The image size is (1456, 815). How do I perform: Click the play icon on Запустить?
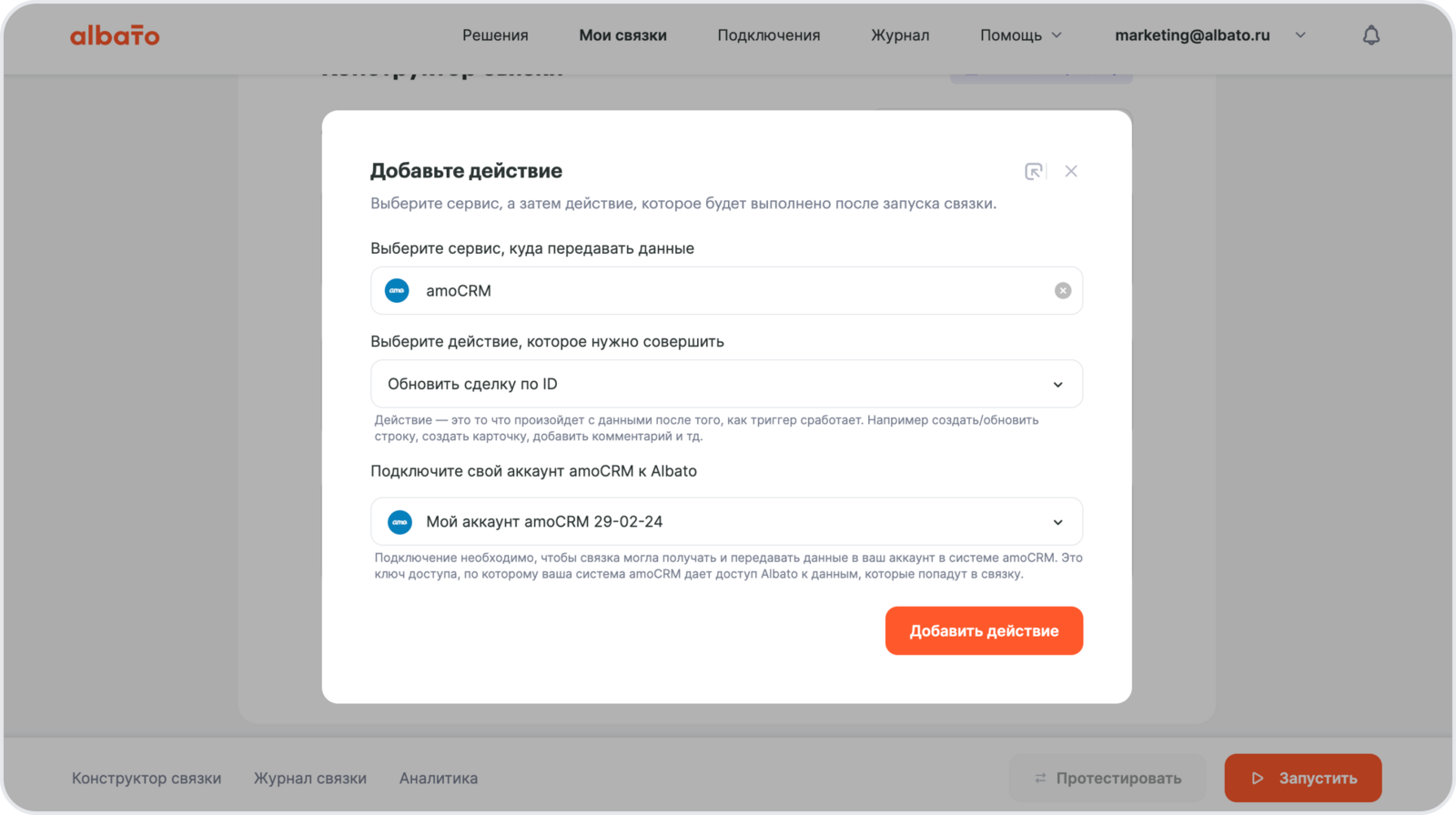pos(1258,779)
